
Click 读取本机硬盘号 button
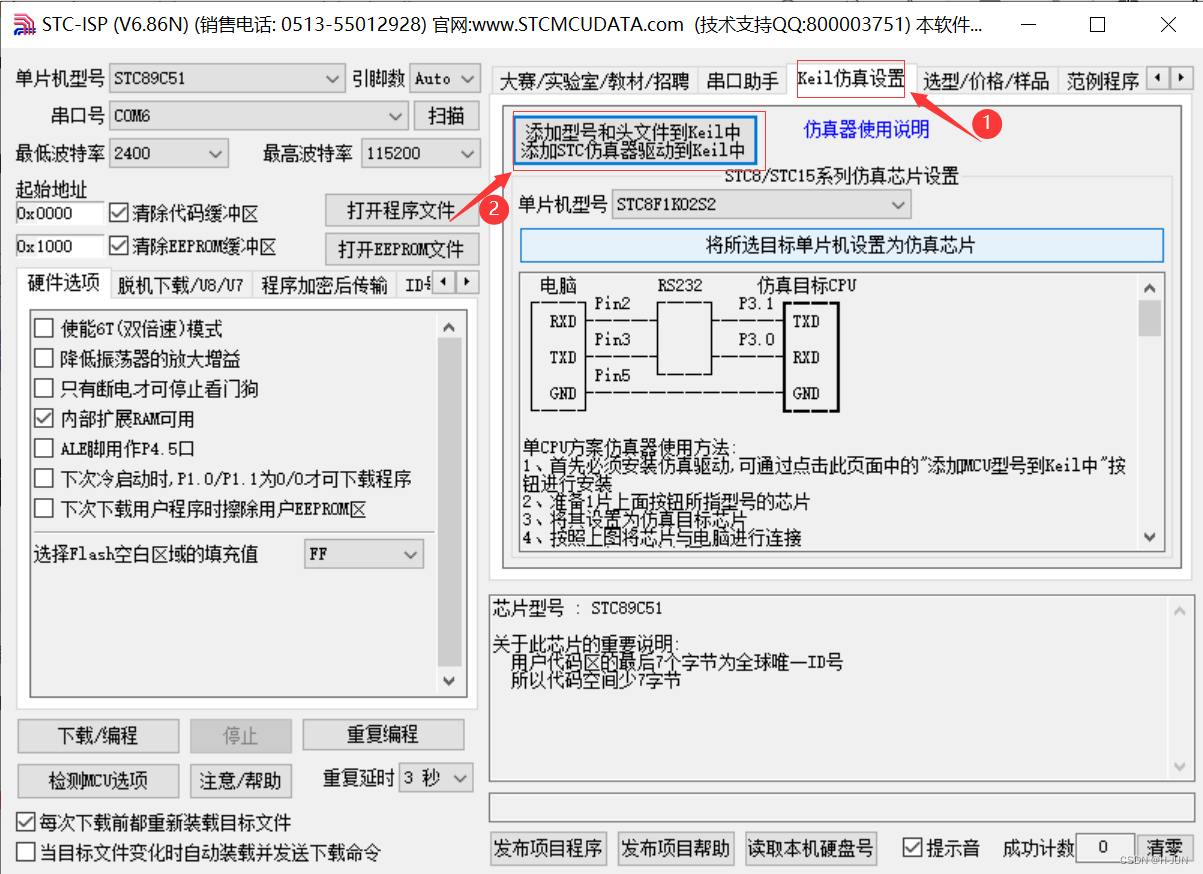pyautogui.click(x=811, y=849)
